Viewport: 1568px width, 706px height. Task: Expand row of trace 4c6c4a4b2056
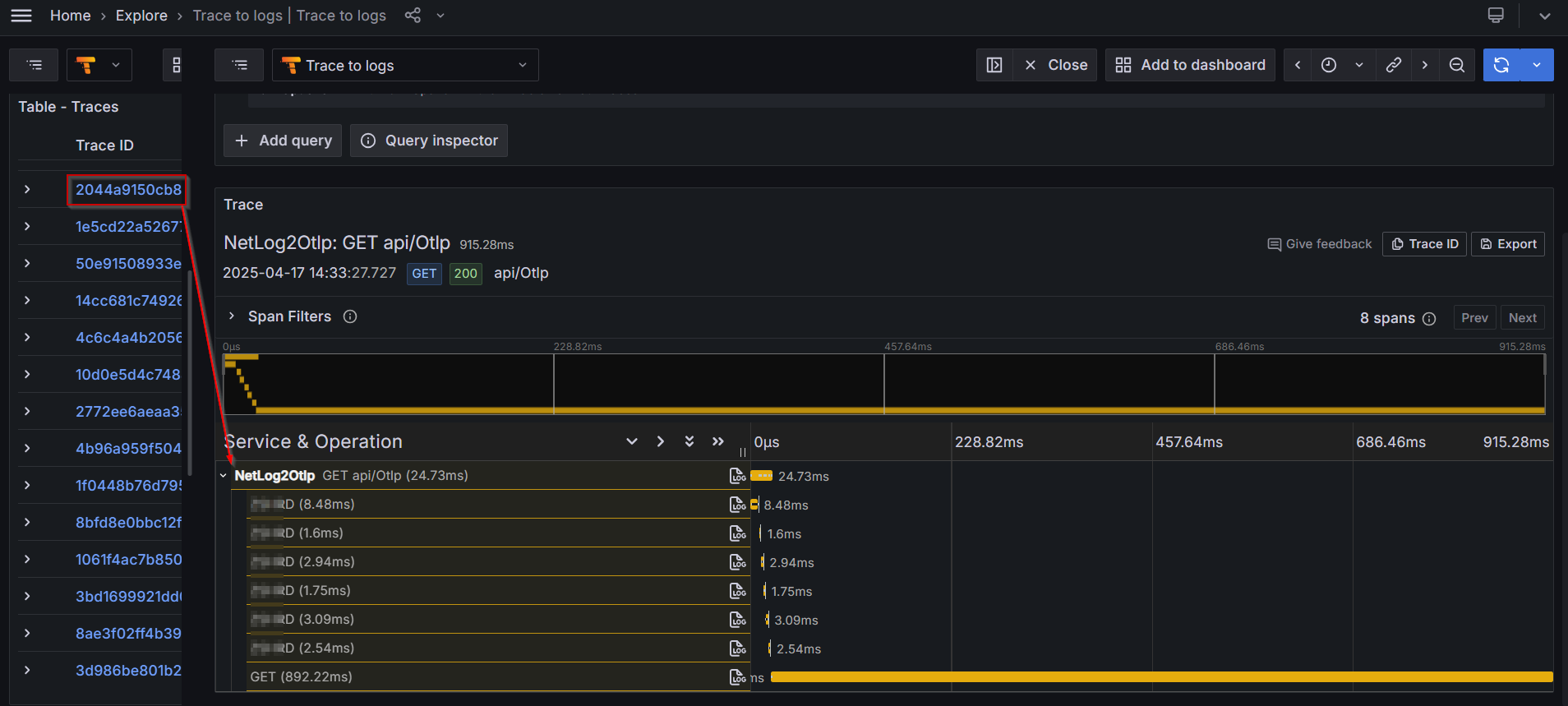27,338
